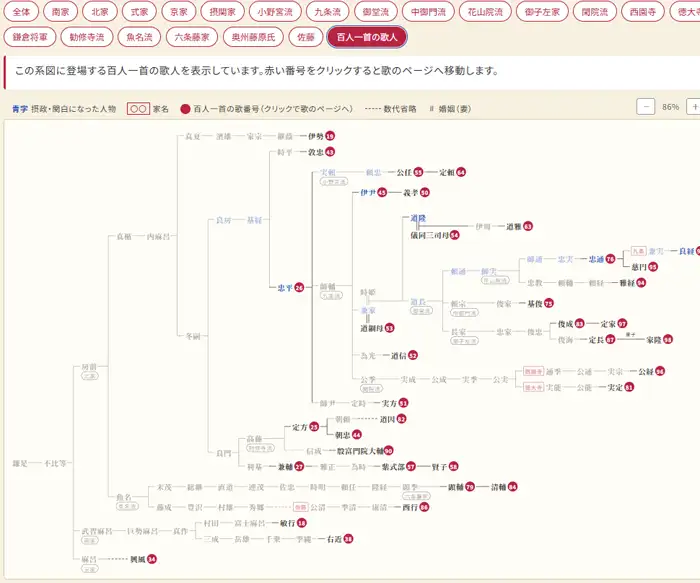Image resolution: width=700 pixels, height=583 pixels.
Task: Open poem badge 82 beside 道因
Action: point(401,419)
